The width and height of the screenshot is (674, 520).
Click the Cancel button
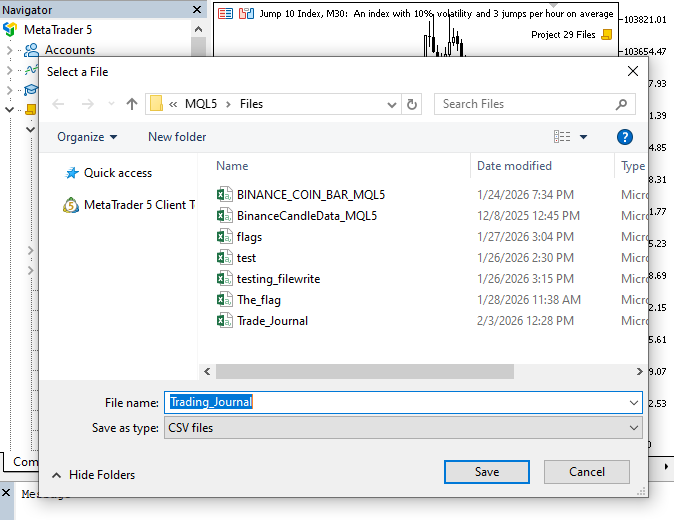pos(587,472)
